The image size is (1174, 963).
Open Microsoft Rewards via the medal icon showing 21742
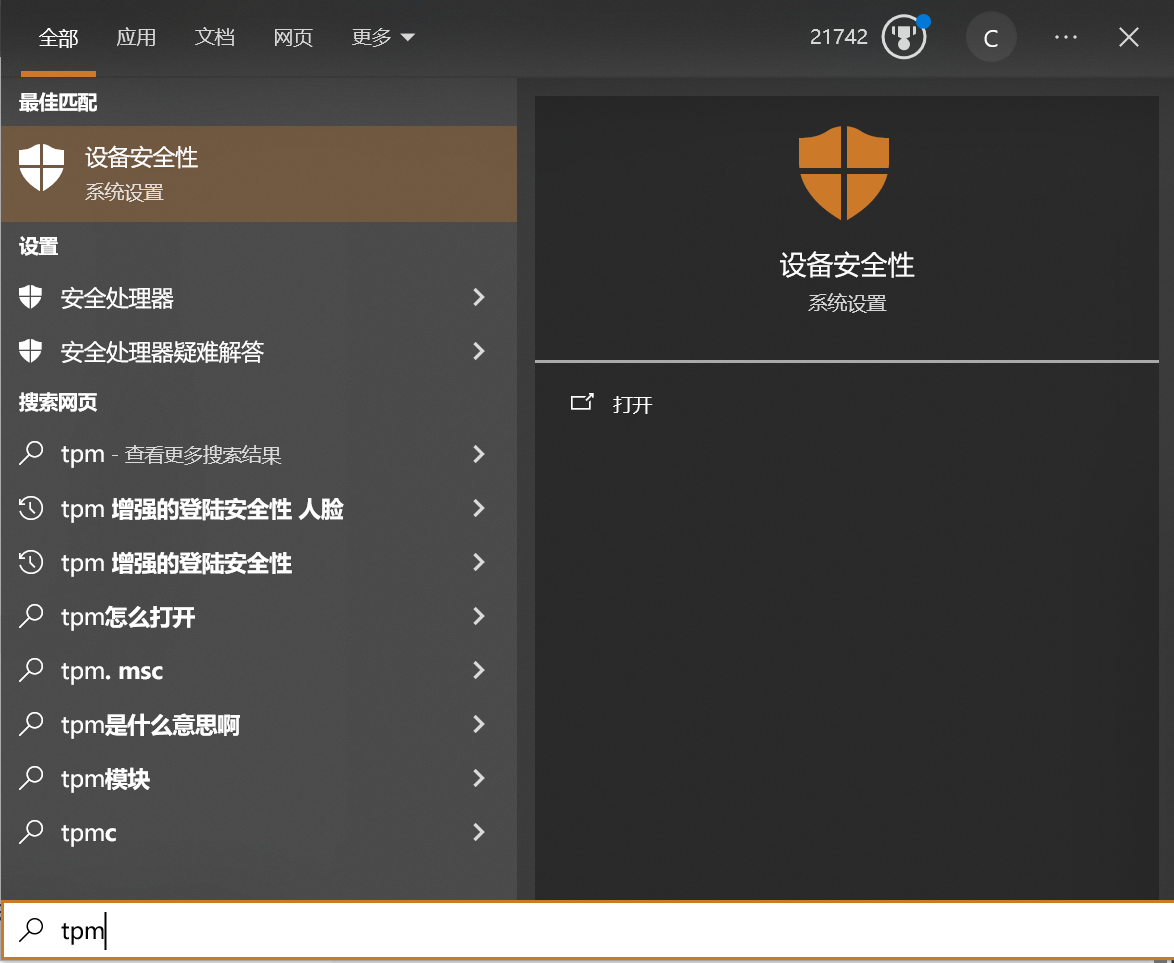[x=903, y=36]
